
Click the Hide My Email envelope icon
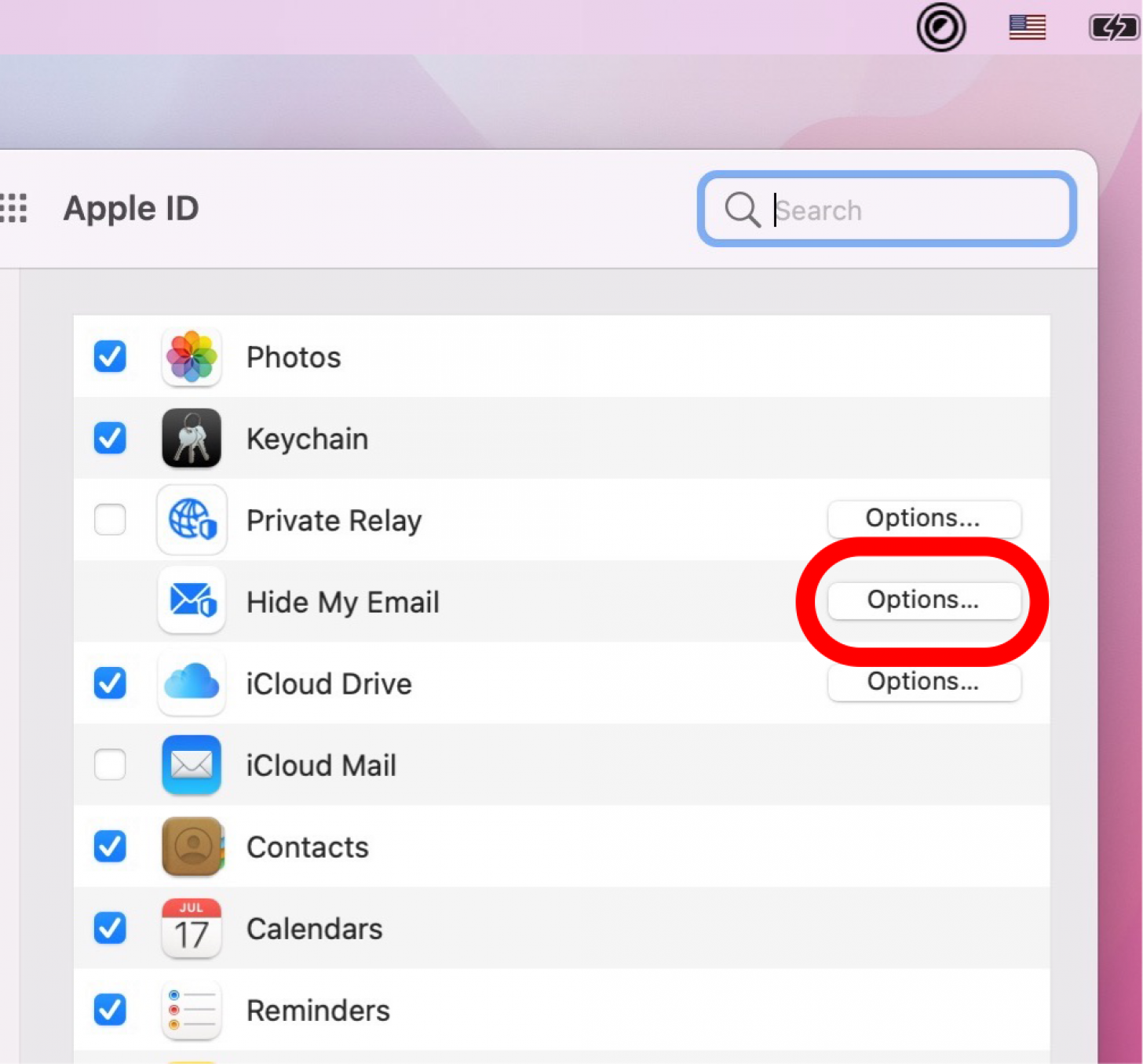(192, 601)
